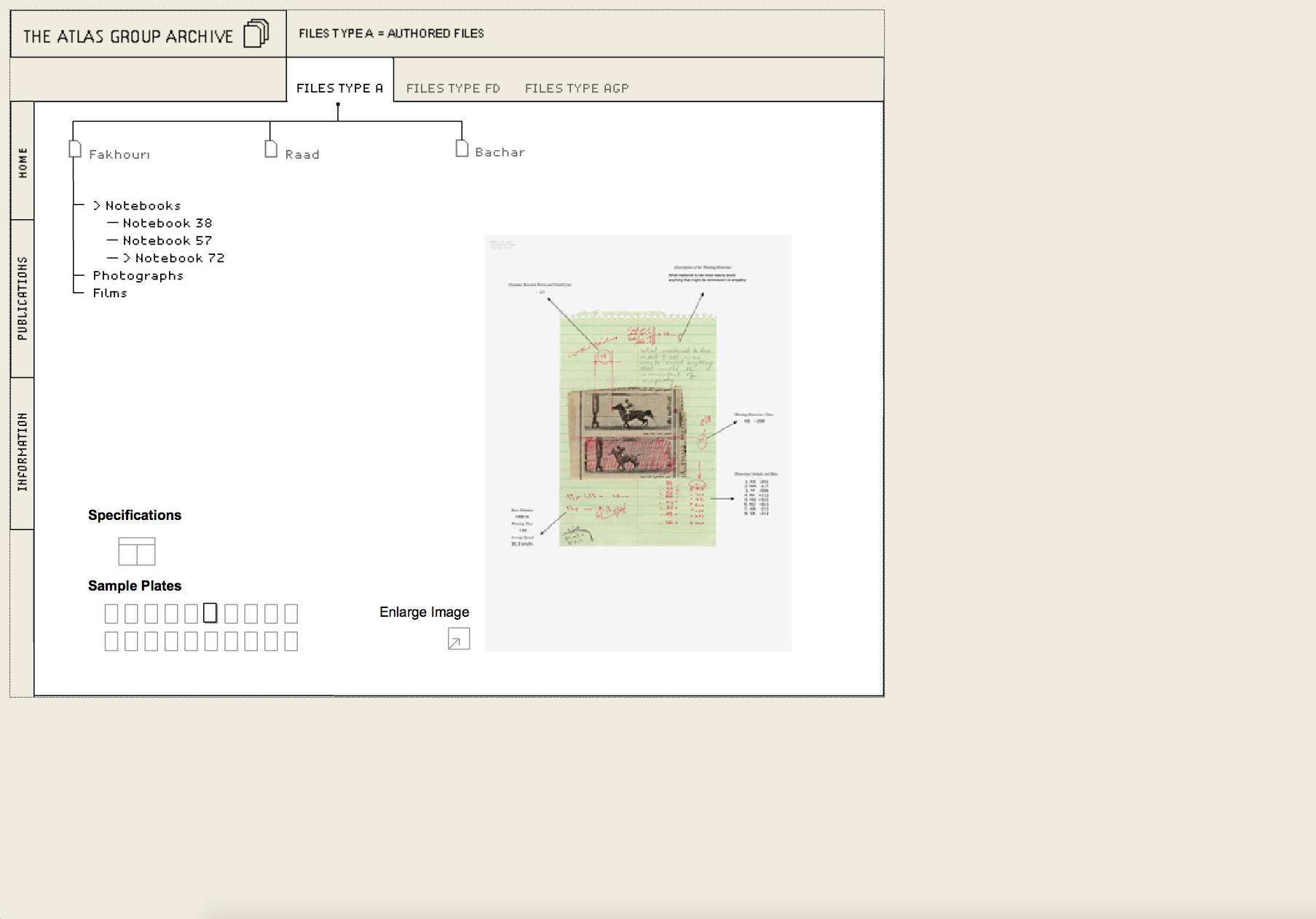This screenshot has width=1316, height=919.
Task: Open Notebook 38 in the tree
Action: [x=168, y=224]
